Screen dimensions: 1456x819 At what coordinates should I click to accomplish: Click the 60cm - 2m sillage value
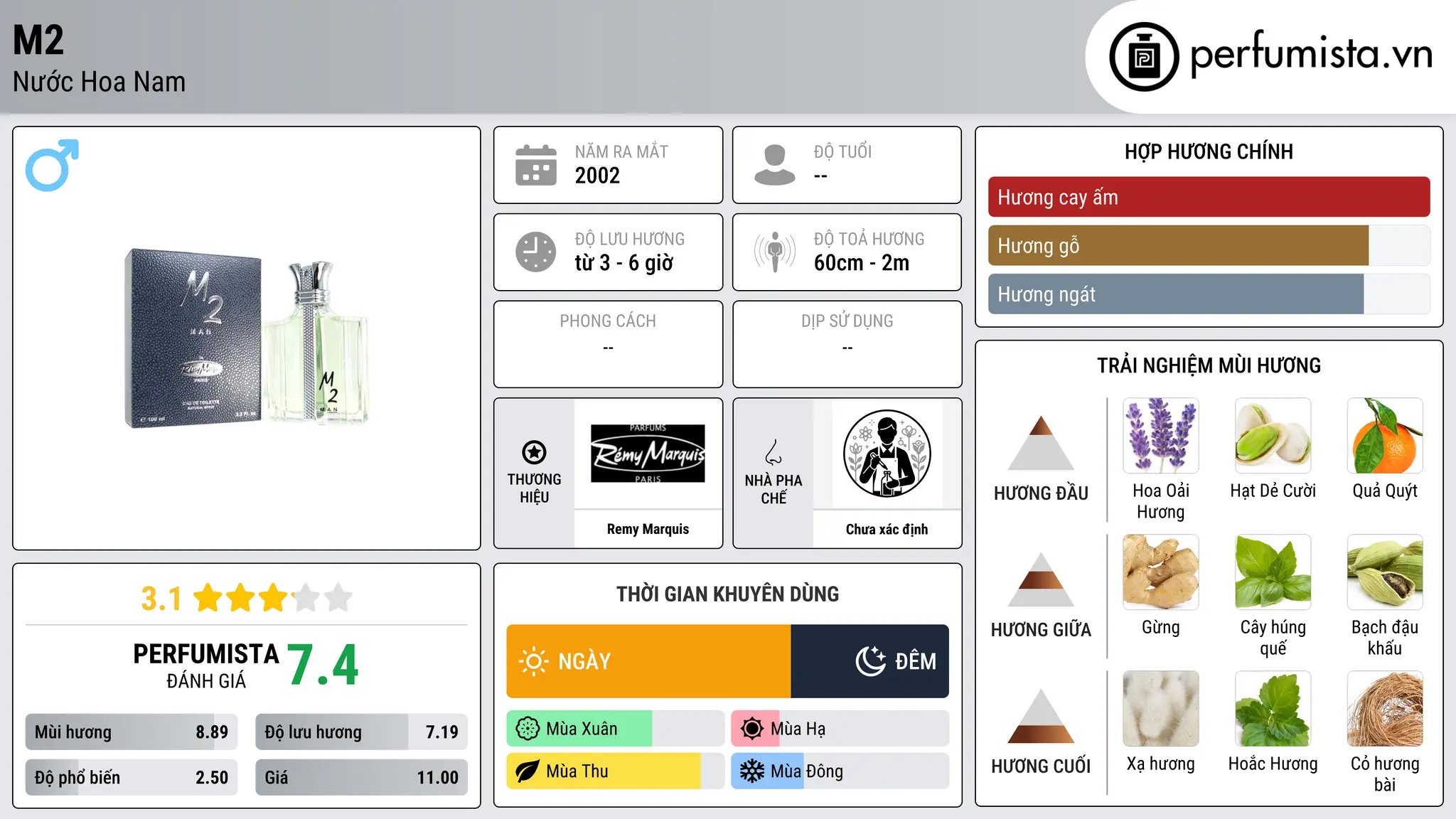[862, 262]
